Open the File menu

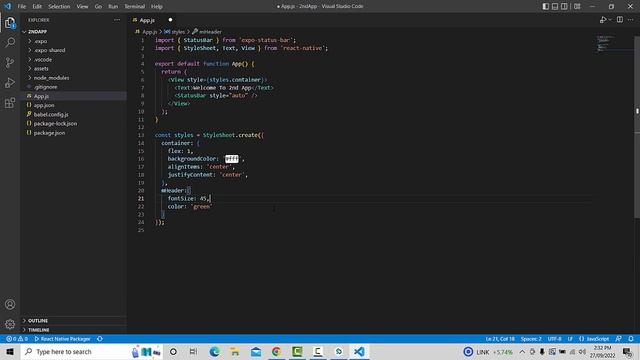(22, 7)
